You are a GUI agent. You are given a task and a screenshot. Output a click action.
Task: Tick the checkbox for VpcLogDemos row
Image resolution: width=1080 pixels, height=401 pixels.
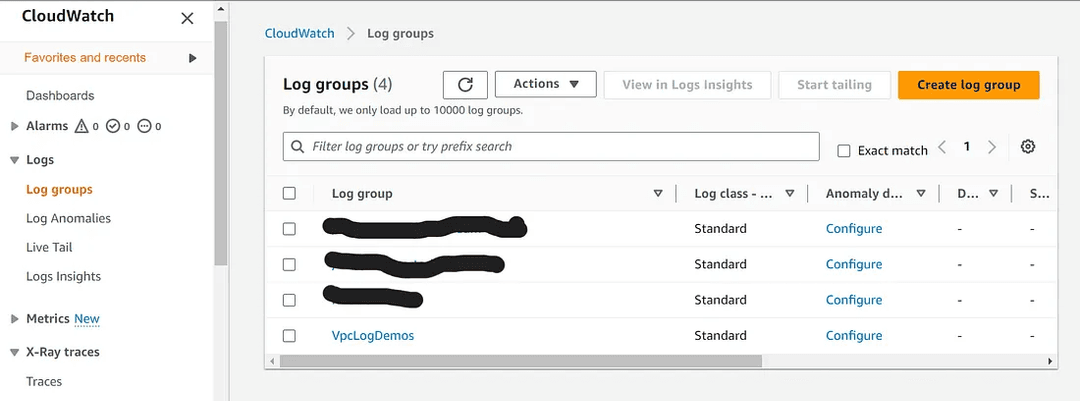[x=289, y=336]
